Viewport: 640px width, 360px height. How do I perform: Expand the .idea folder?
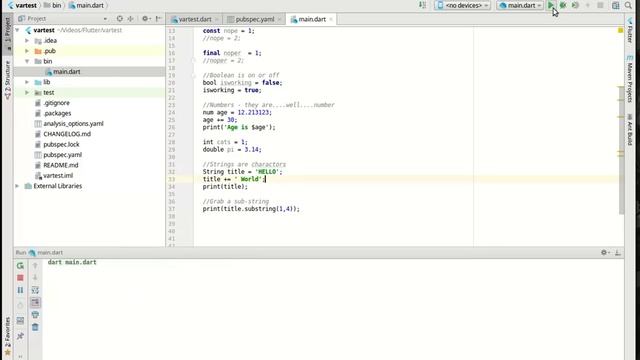pyautogui.click(x=27, y=40)
